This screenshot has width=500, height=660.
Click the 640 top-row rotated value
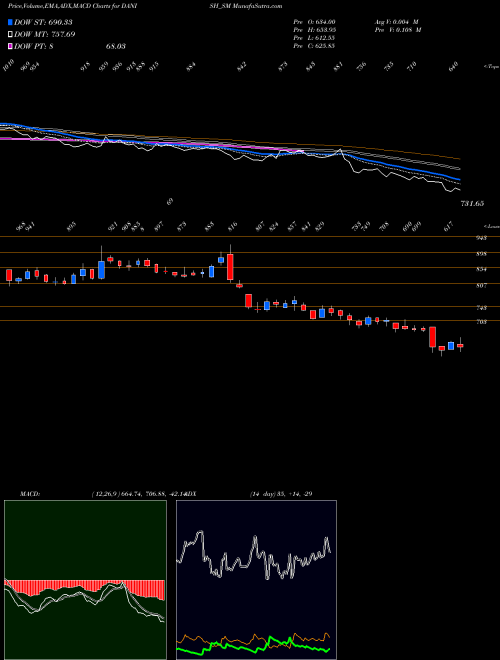[453, 66]
